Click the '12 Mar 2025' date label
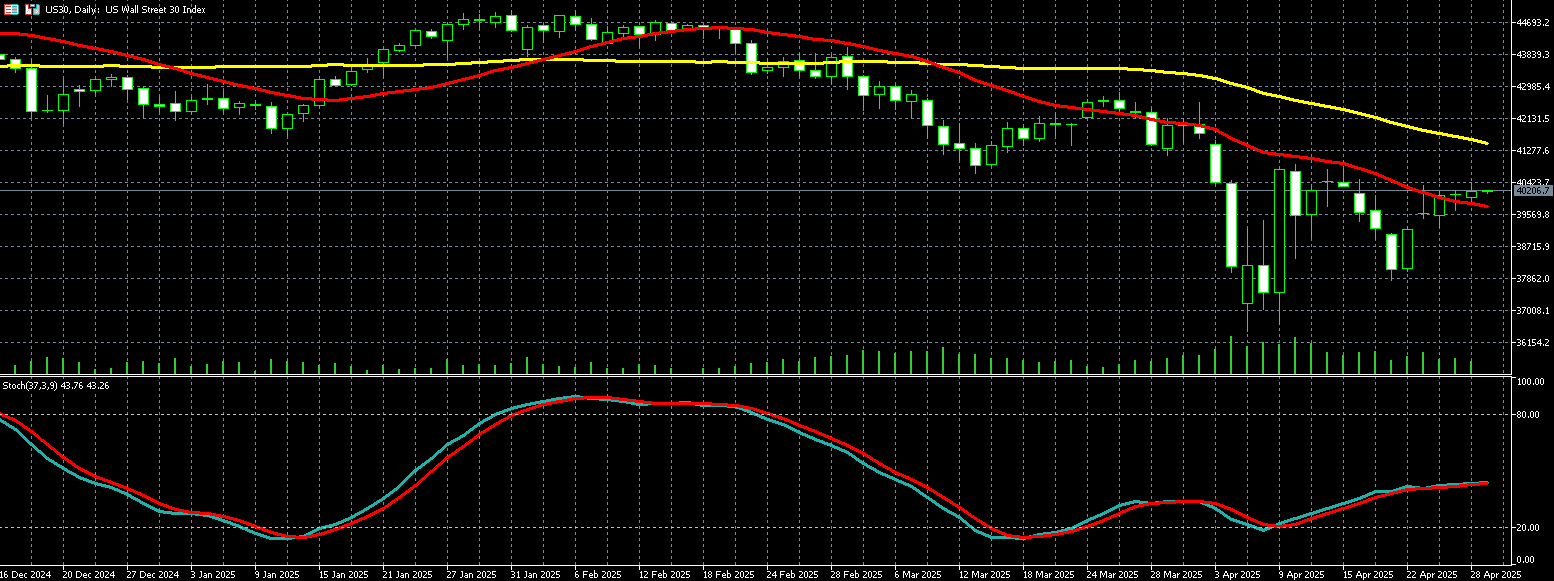 pos(984,575)
